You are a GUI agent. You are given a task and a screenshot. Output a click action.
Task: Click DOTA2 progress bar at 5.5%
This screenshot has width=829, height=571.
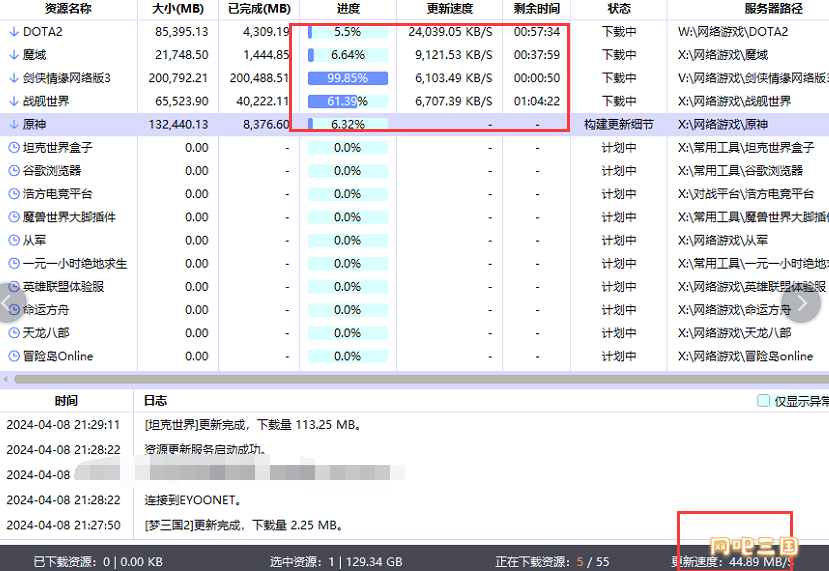coord(348,32)
